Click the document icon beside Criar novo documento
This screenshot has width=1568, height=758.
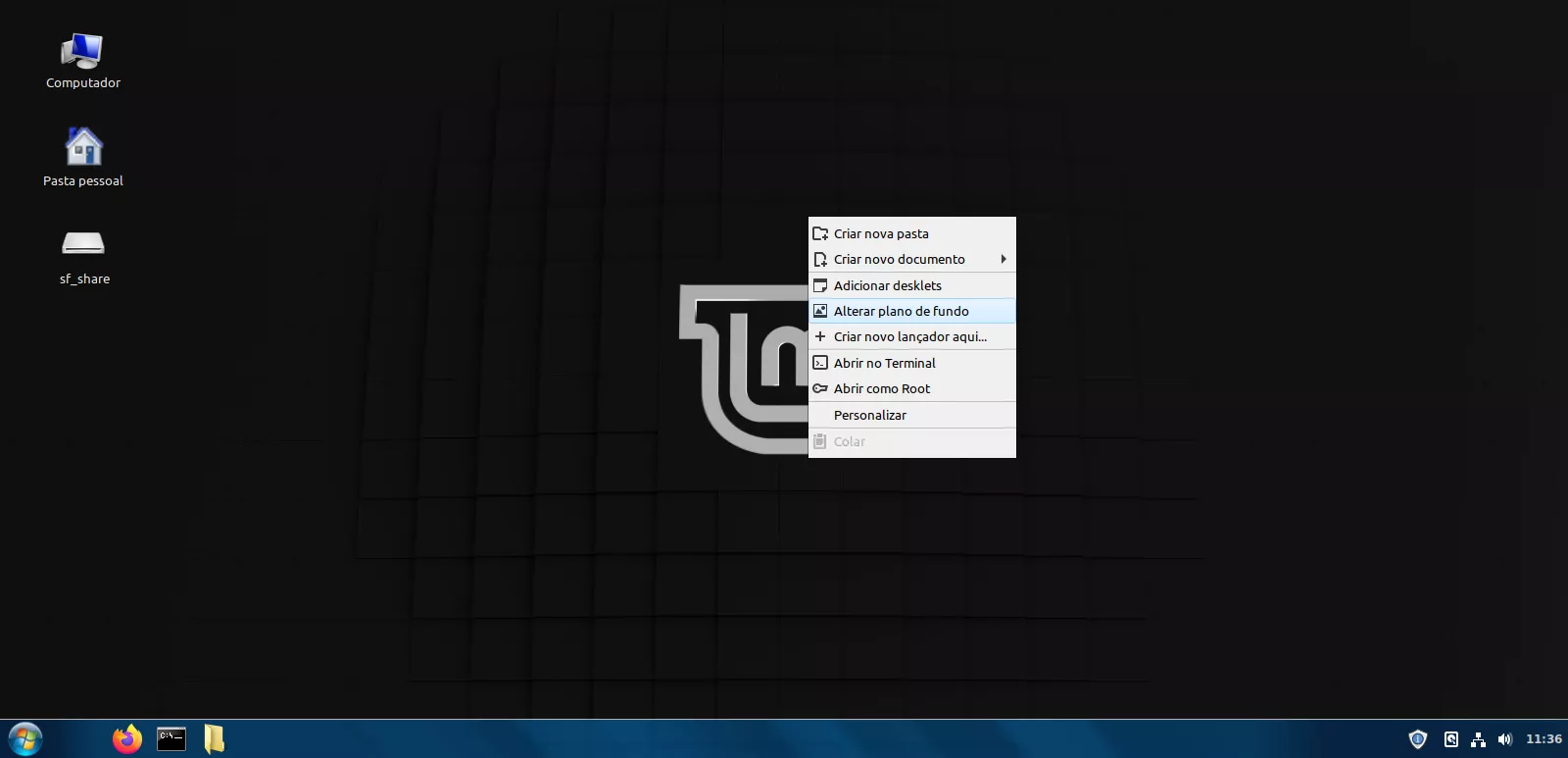pos(820,259)
